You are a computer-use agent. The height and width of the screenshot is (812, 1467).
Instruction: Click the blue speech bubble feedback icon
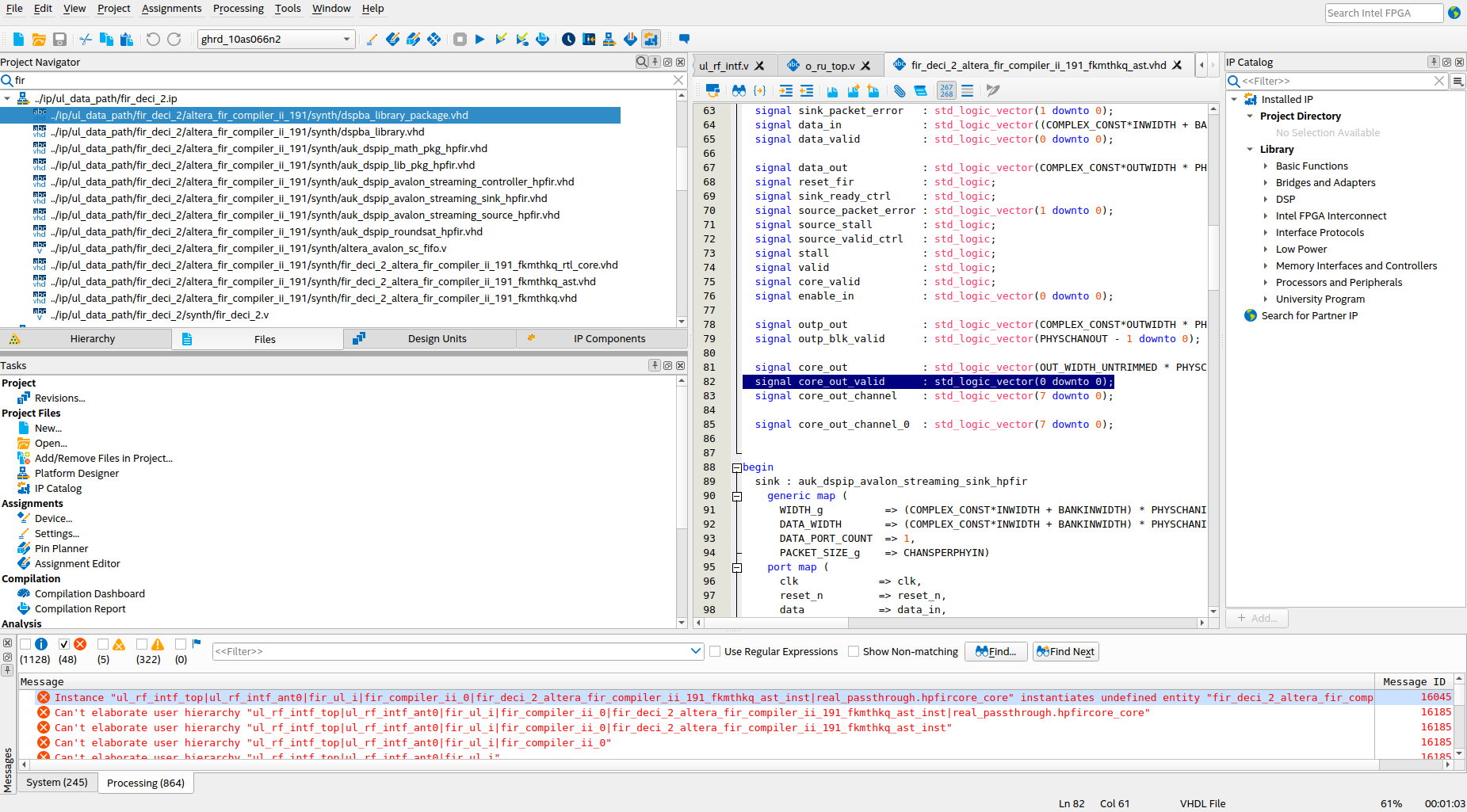(684, 39)
